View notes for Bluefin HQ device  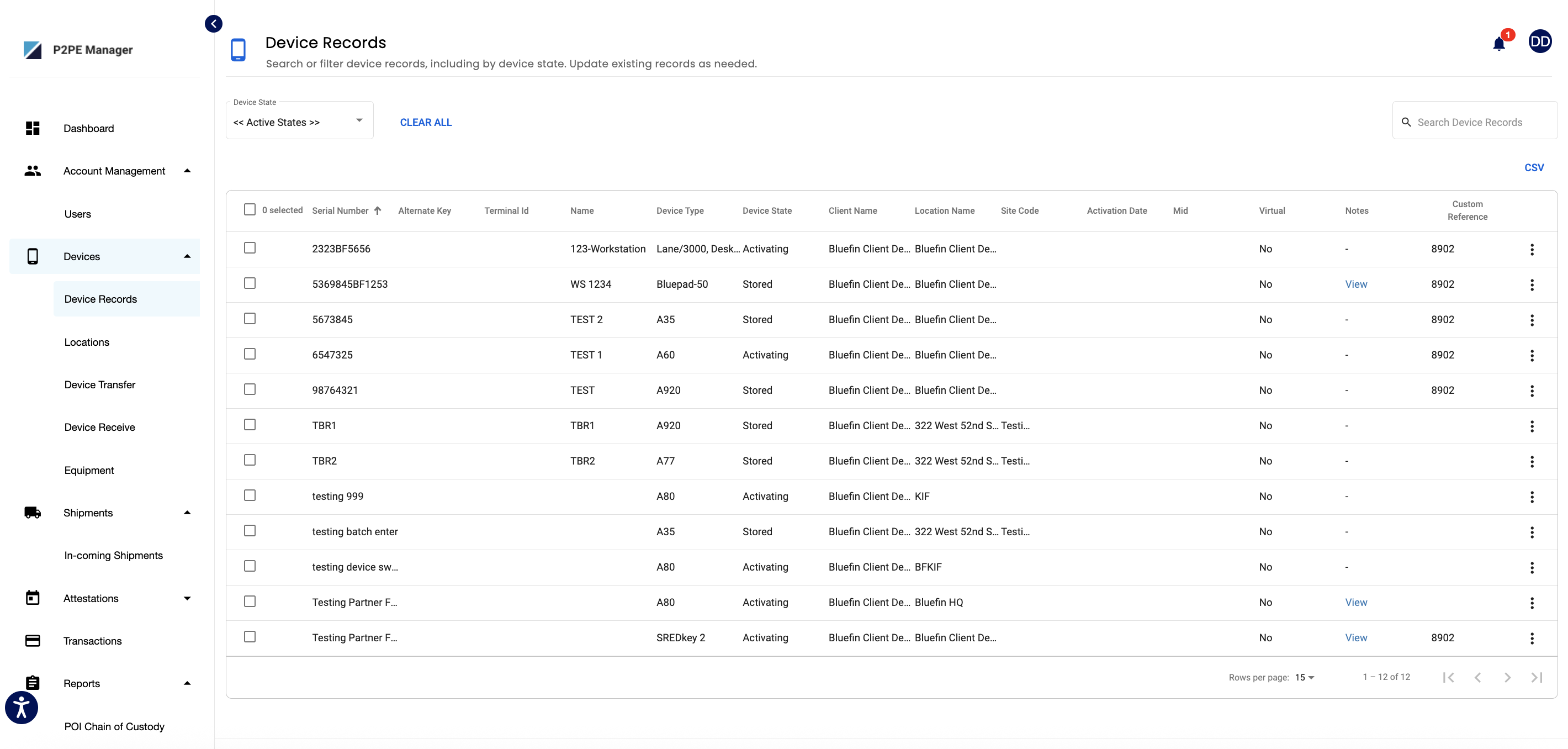1355,602
